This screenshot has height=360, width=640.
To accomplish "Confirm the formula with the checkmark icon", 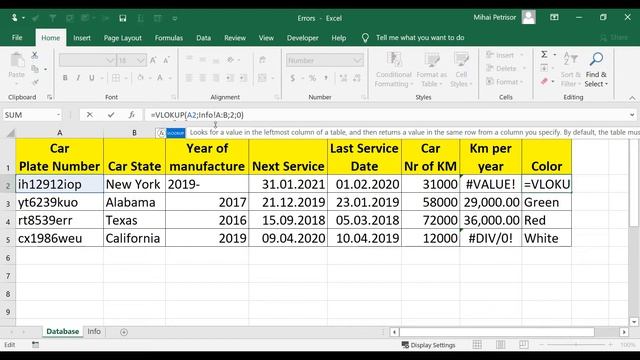I will tap(111, 115).
